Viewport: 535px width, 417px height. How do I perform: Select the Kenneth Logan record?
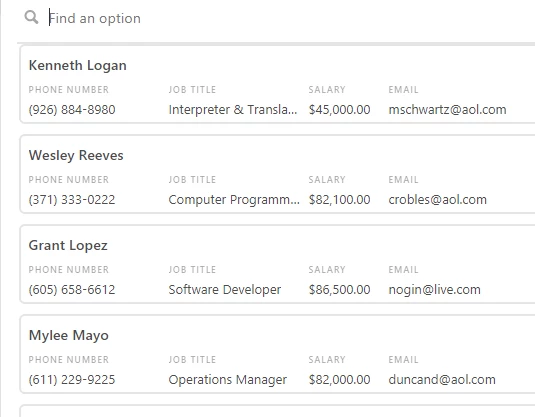(x=277, y=84)
